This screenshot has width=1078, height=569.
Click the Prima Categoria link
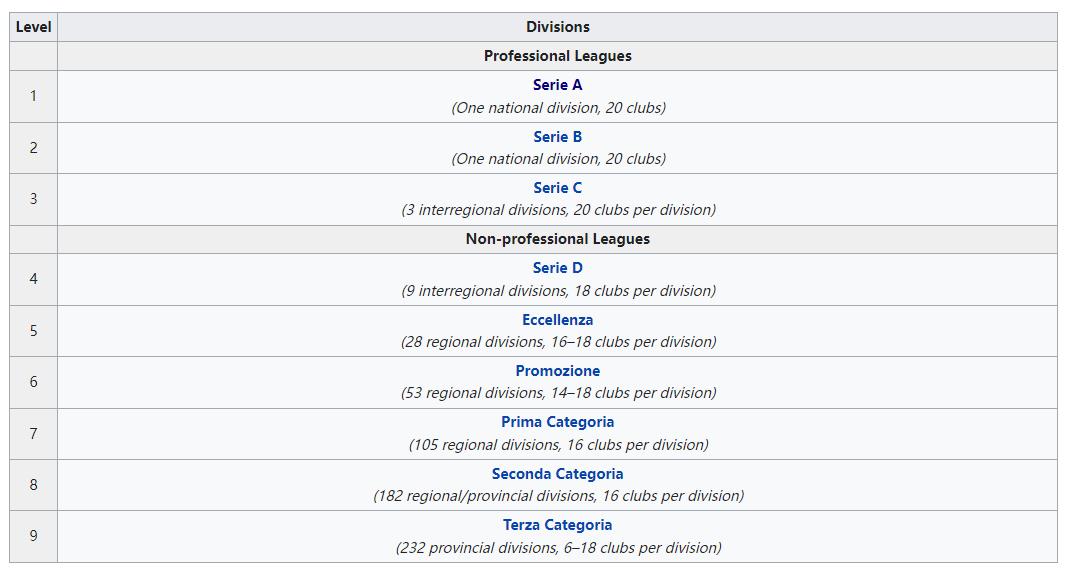tap(557, 422)
